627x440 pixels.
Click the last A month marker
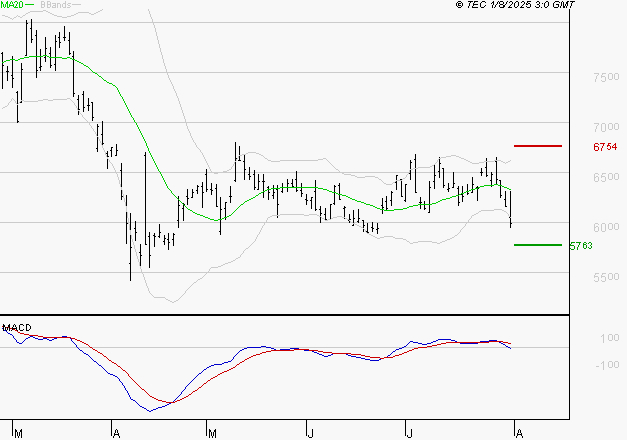(x=519, y=434)
